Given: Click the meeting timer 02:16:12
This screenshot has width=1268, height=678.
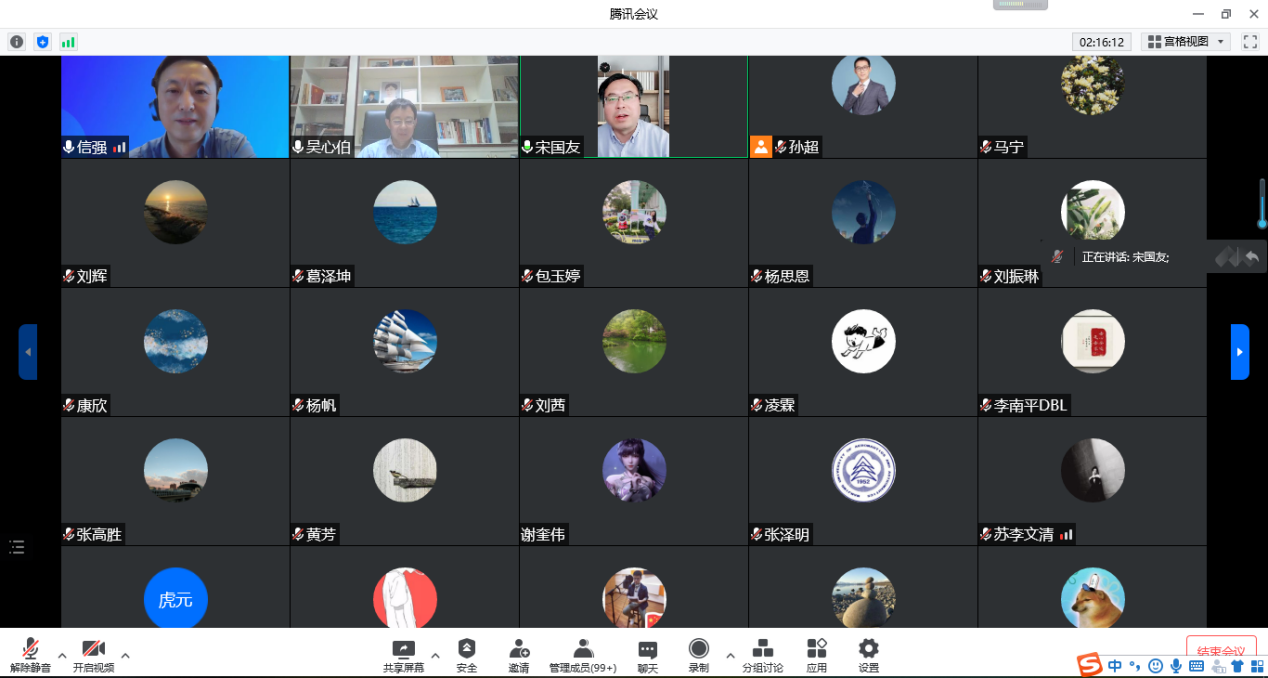Looking at the screenshot, I should click(1101, 42).
